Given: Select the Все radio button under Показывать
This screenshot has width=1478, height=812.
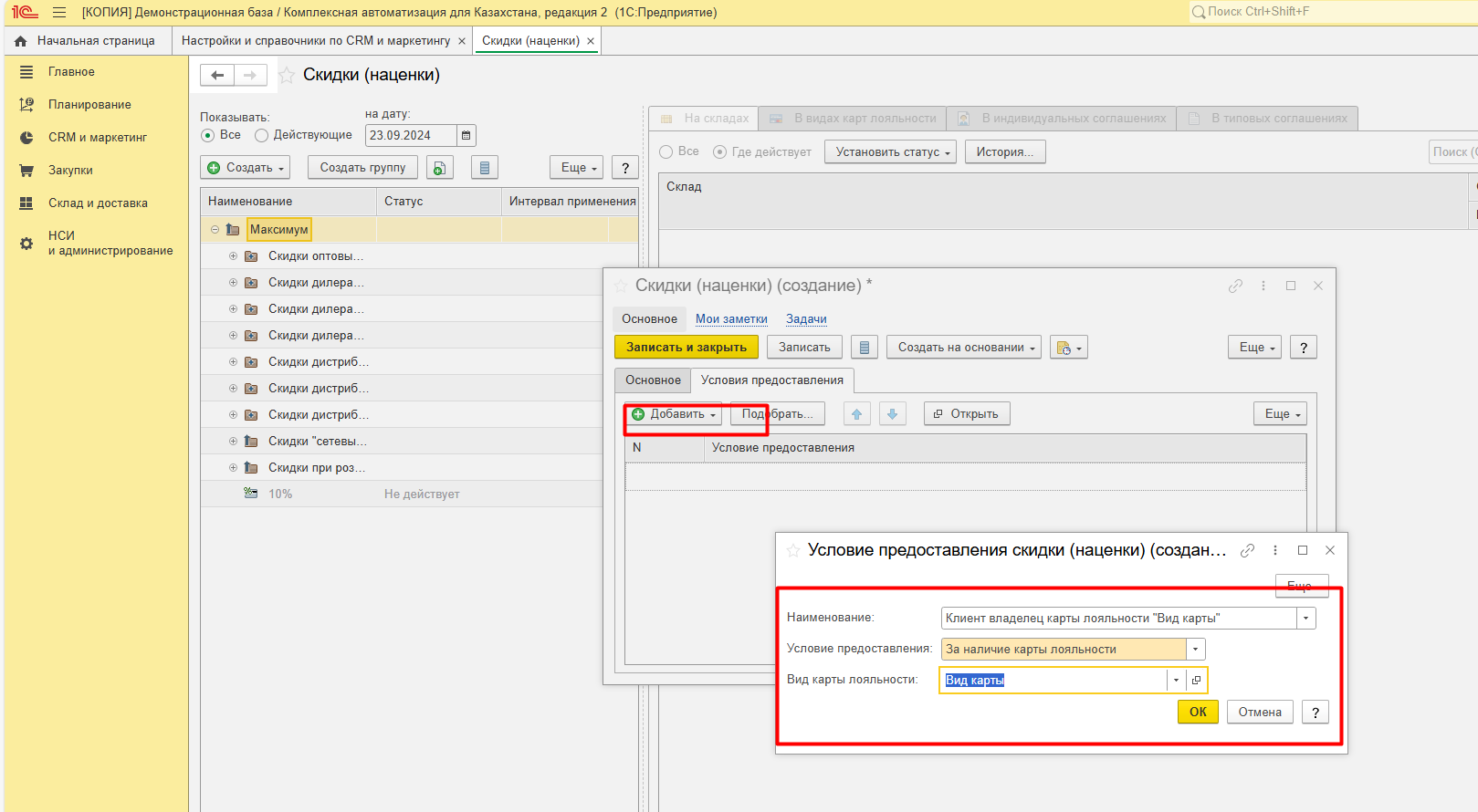Looking at the screenshot, I should pos(207,135).
